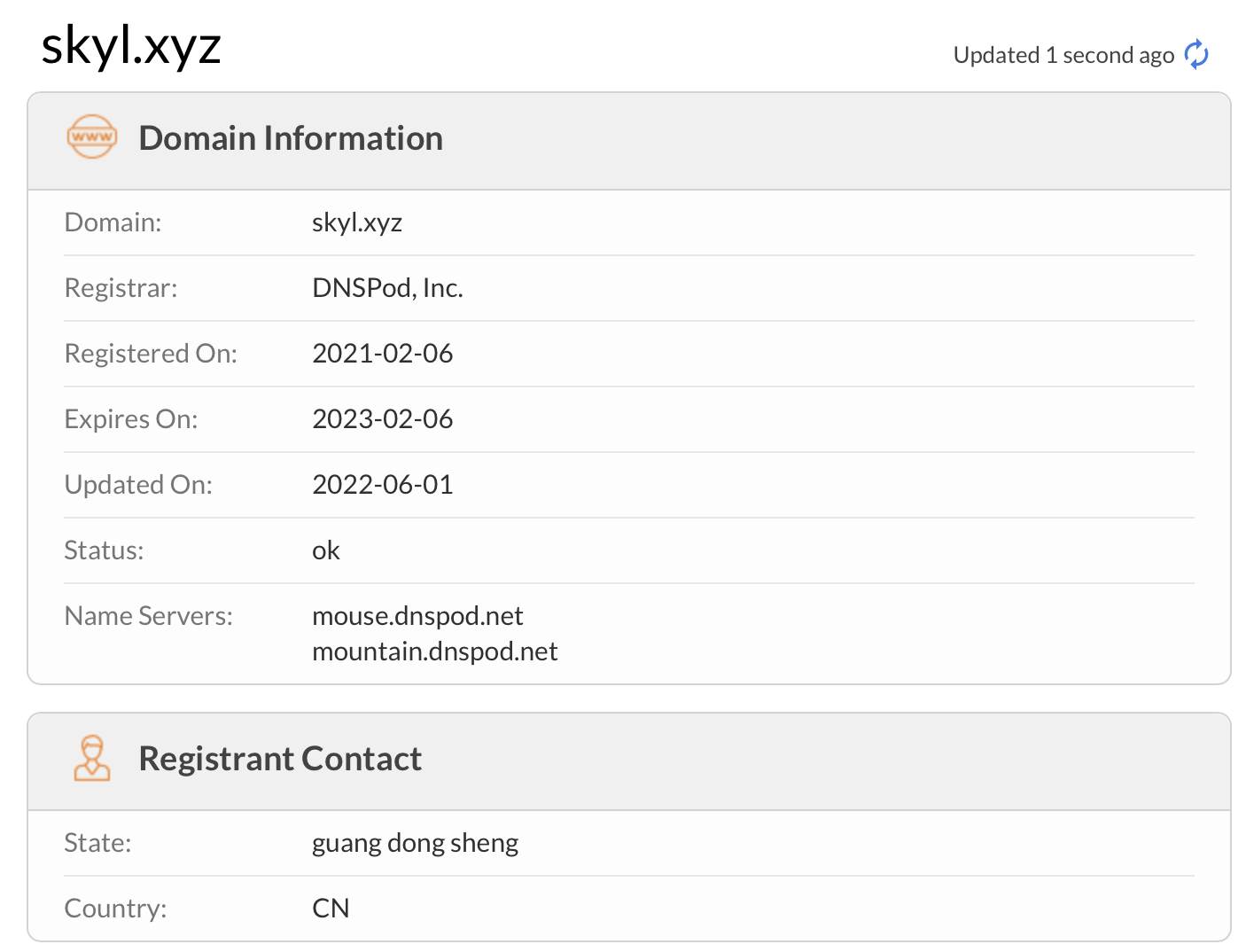Click the 2022-06-01 updated date
The width and height of the screenshot is (1246, 952).
click(382, 485)
